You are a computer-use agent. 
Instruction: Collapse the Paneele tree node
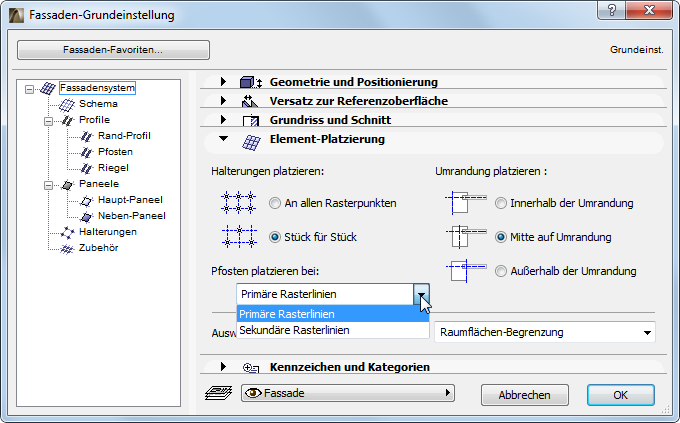click(48, 186)
